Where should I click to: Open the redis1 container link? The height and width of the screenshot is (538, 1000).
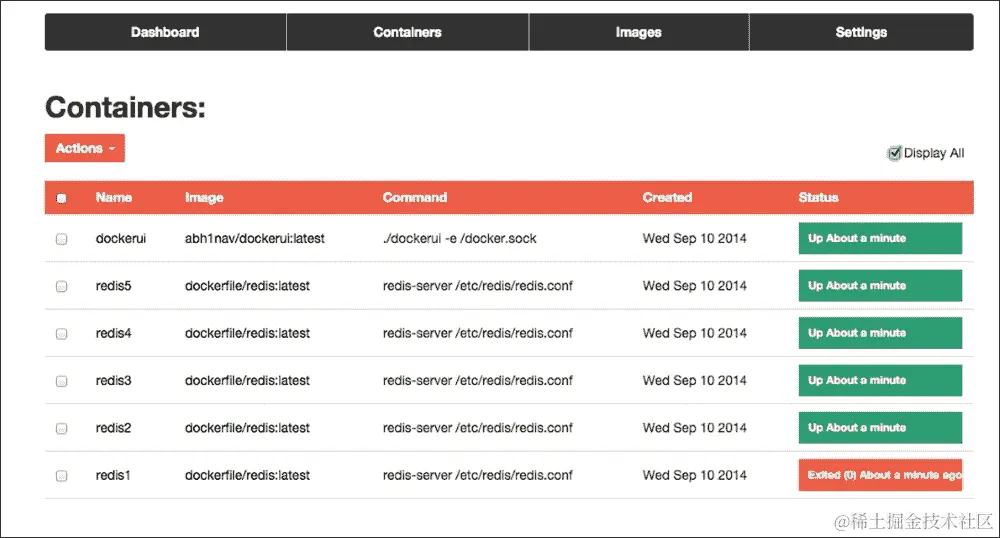[x=113, y=475]
